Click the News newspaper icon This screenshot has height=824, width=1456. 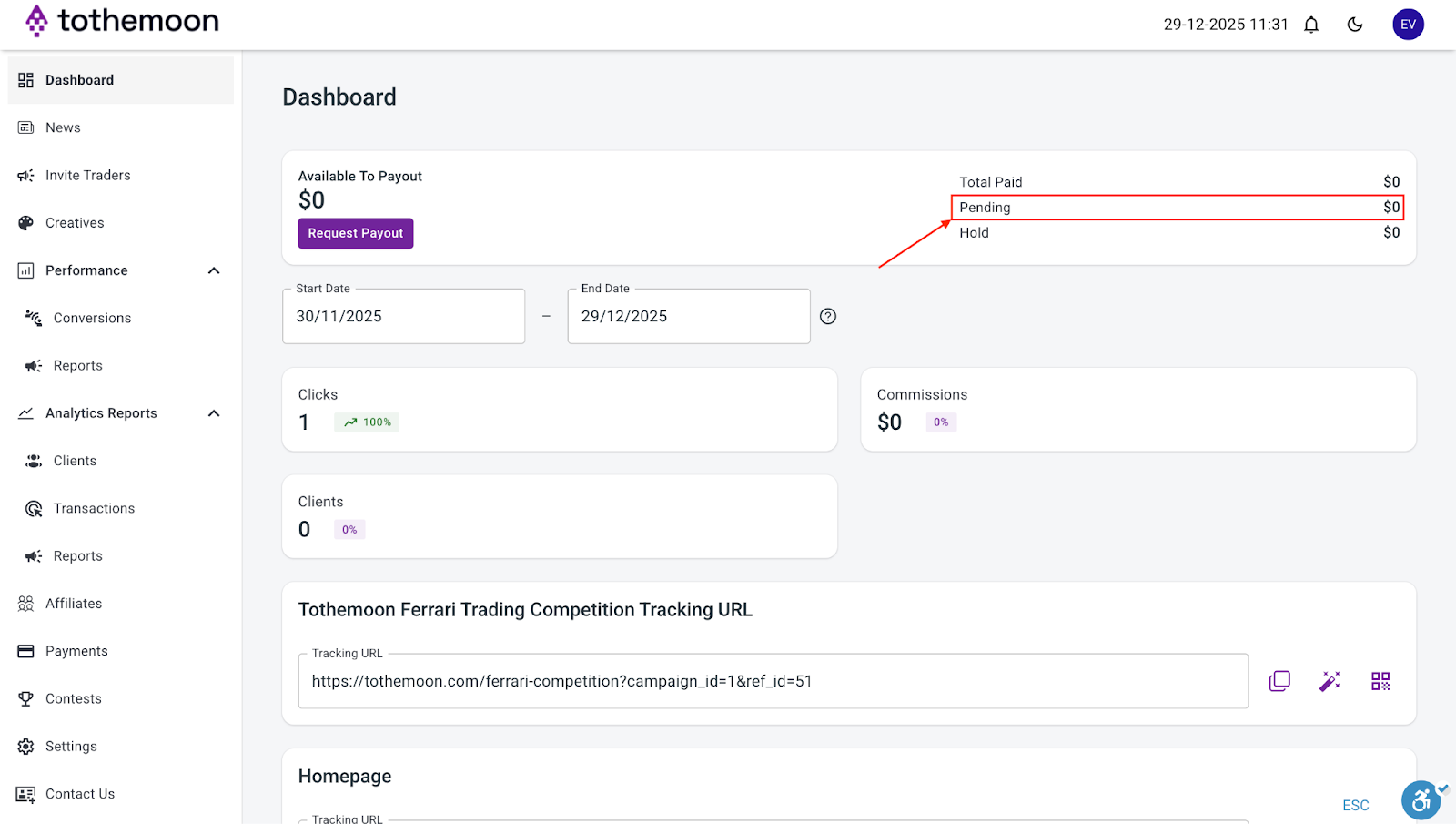click(25, 127)
